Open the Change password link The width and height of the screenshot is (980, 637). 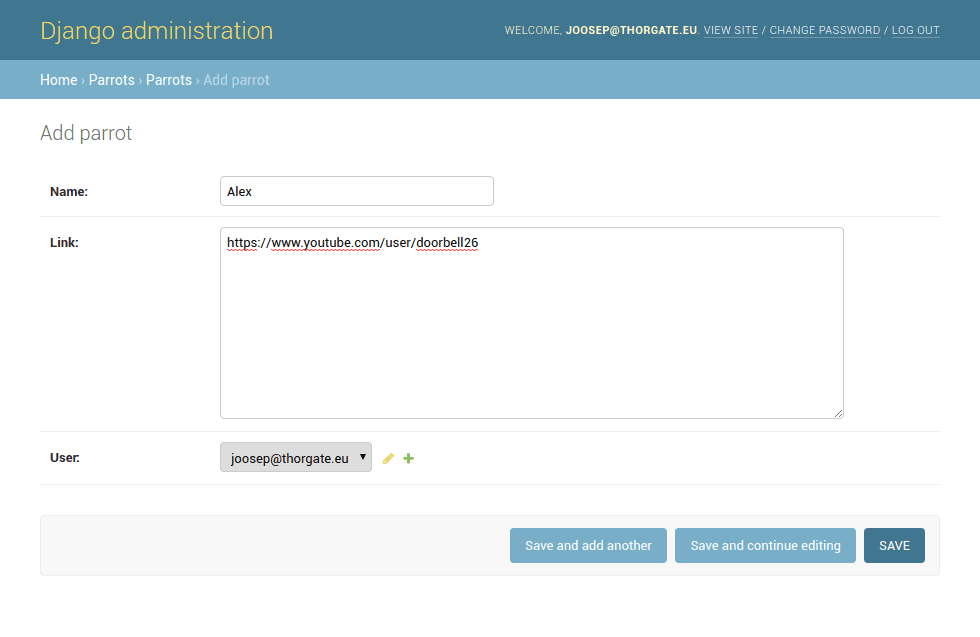coord(824,30)
